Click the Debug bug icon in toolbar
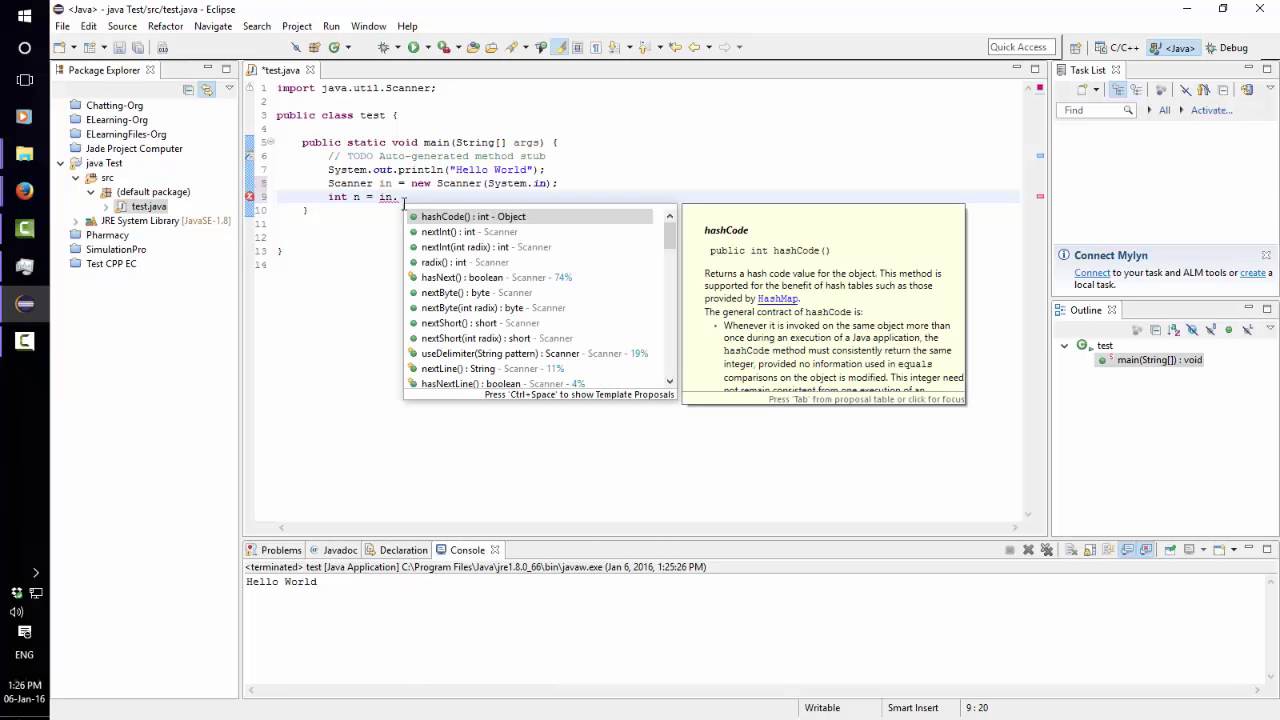This screenshot has height=720, width=1280. tap(383, 47)
